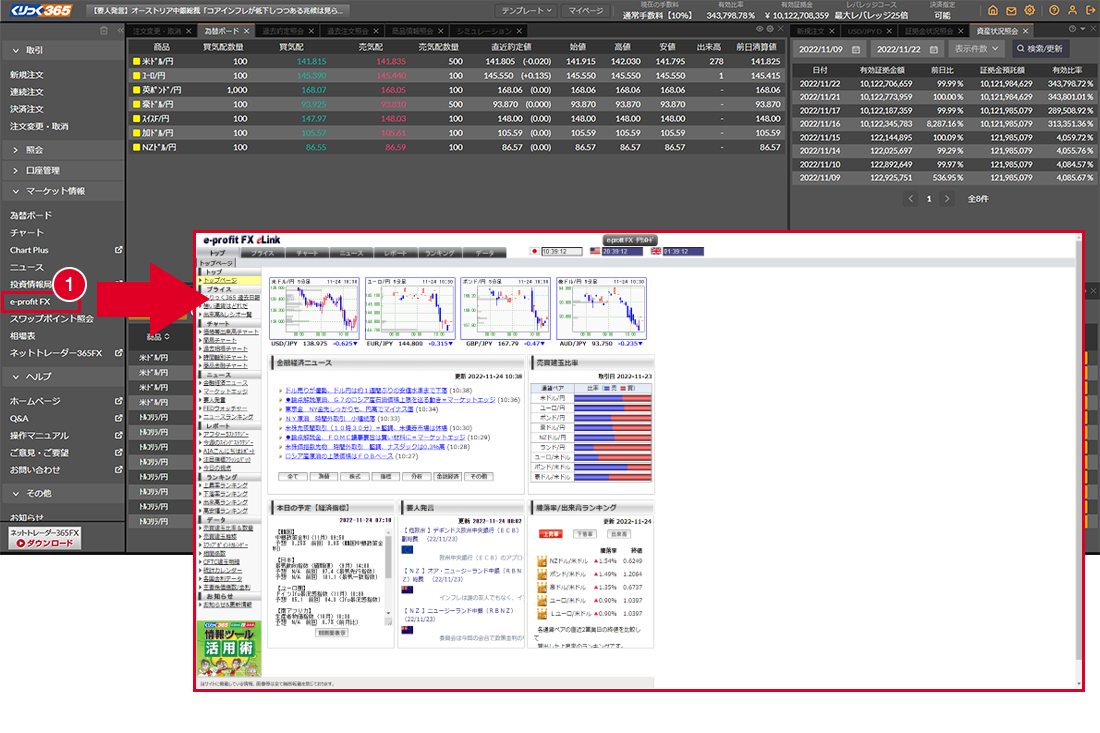Image resolution: width=1100 pixels, height=733 pixels.
Task: Open the EUR/JPY mini chart in e-profit FX
Action: click(x=410, y=308)
